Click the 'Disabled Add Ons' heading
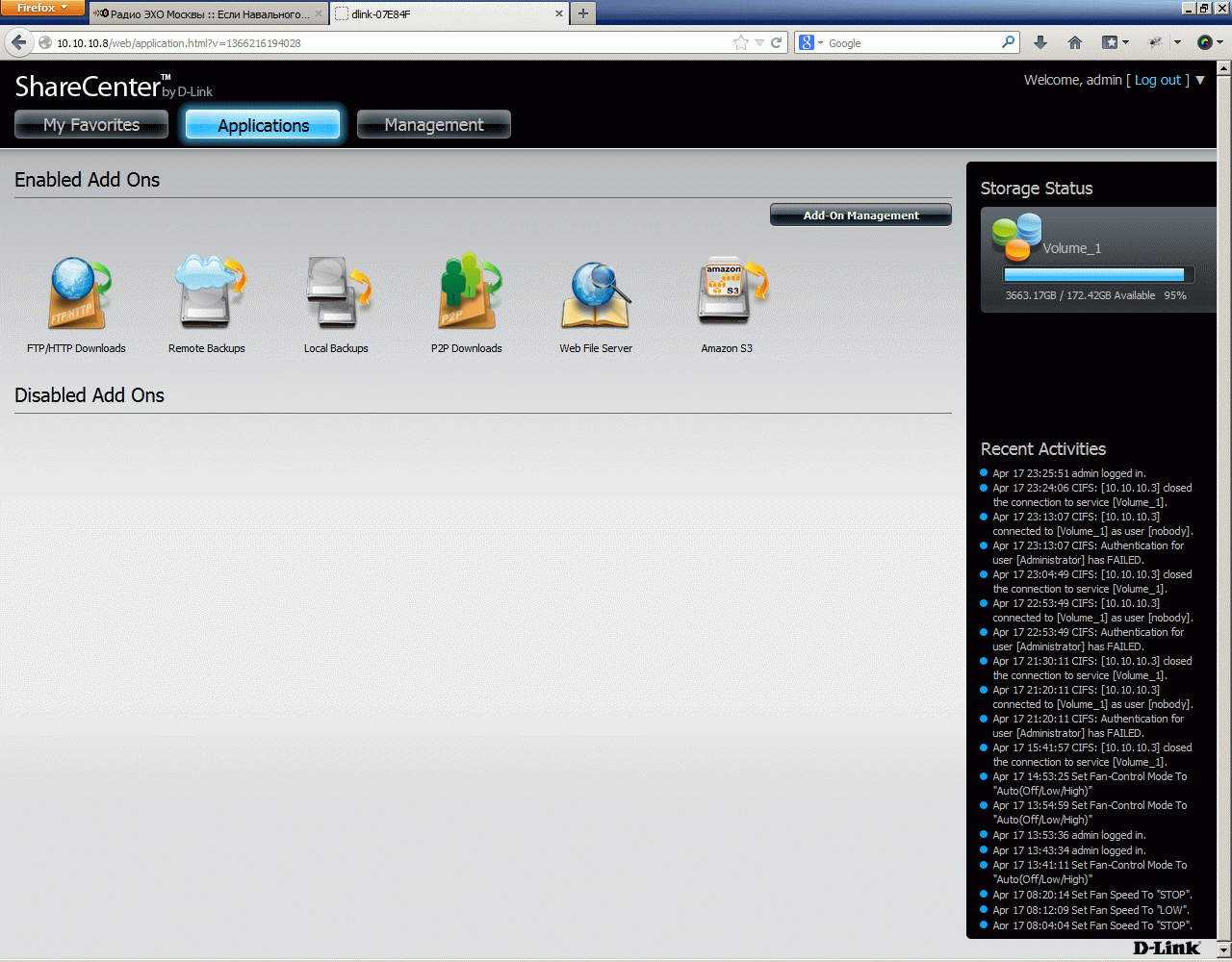This screenshot has width=1232, height=962. click(90, 395)
